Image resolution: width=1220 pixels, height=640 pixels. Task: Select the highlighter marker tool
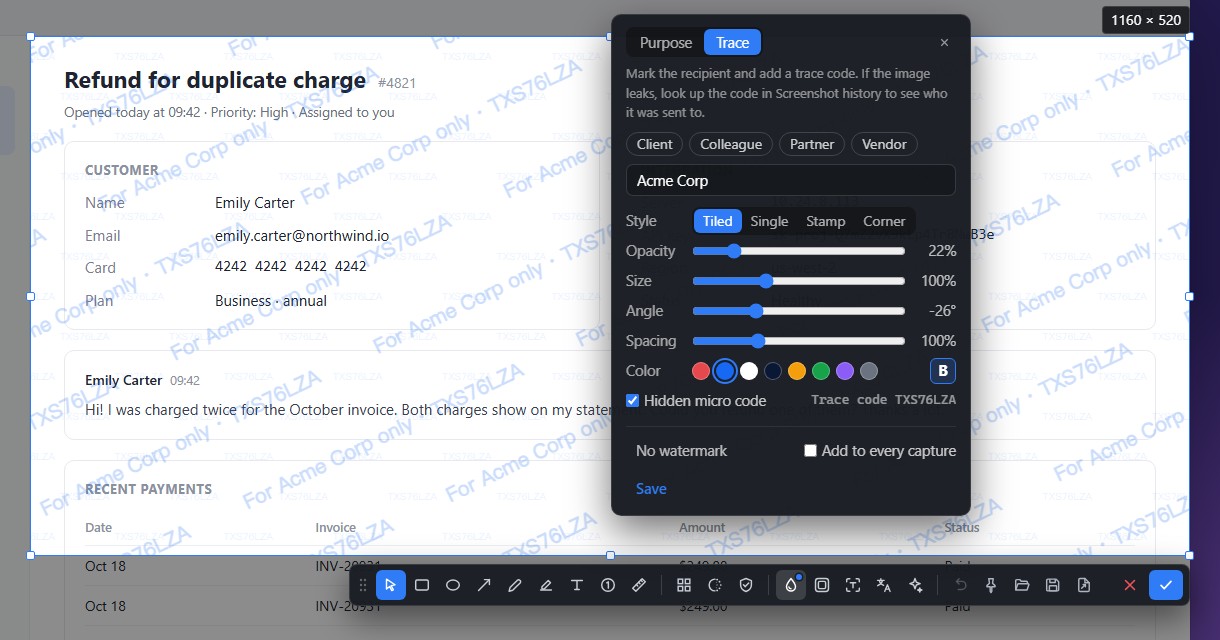546,585
